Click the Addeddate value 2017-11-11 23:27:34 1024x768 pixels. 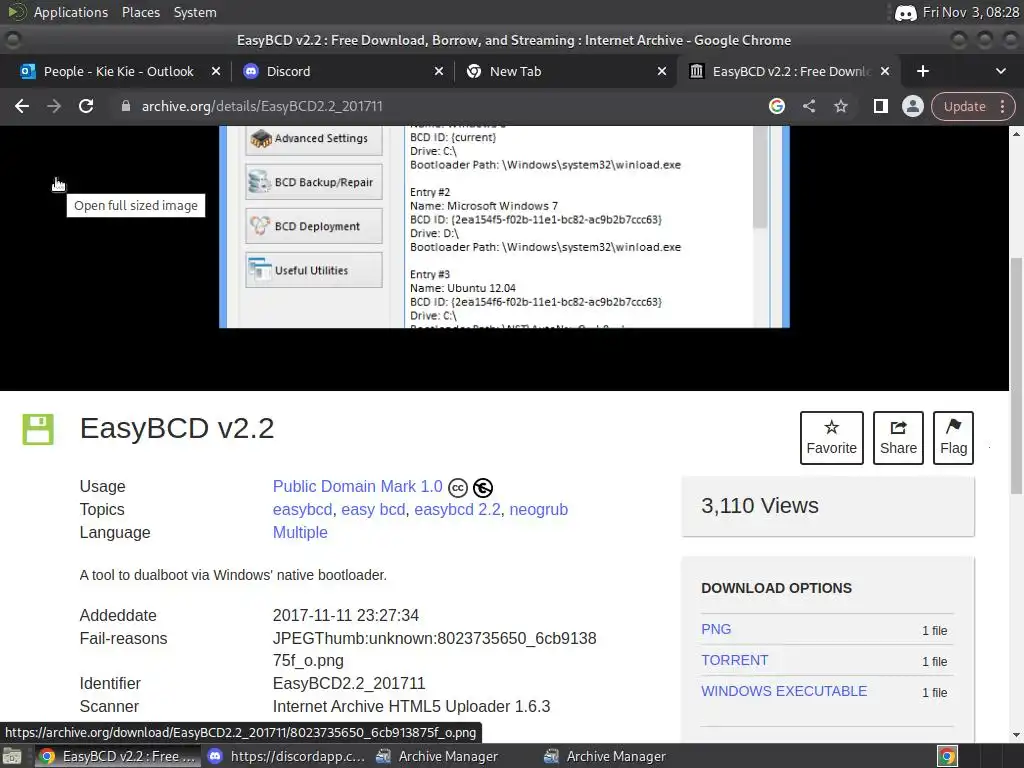[345, 615]
